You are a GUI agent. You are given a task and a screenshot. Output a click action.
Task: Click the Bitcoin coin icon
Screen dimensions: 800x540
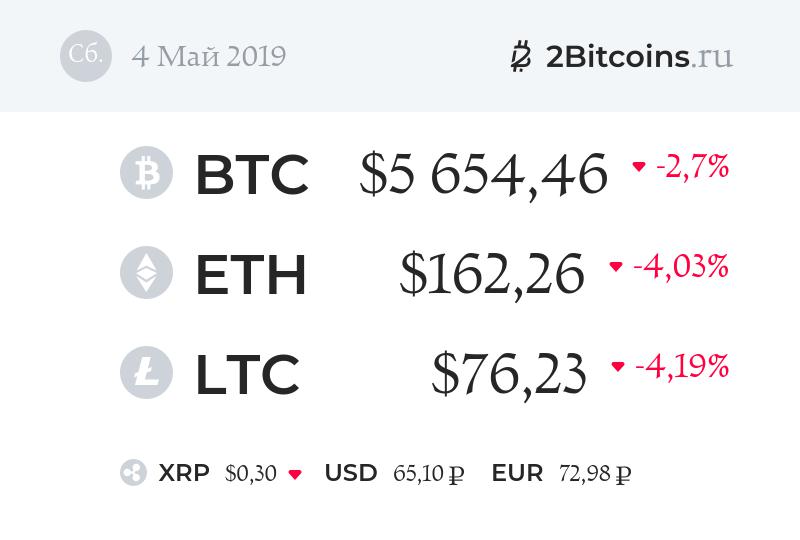tap(146, 173)
